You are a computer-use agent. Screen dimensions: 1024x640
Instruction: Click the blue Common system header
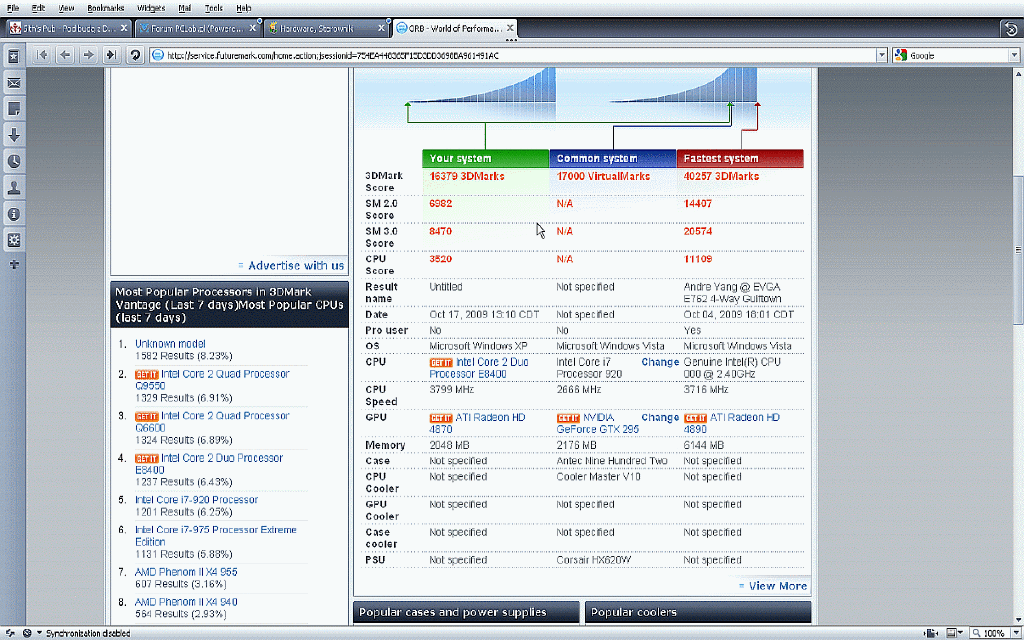coord(613,158)
